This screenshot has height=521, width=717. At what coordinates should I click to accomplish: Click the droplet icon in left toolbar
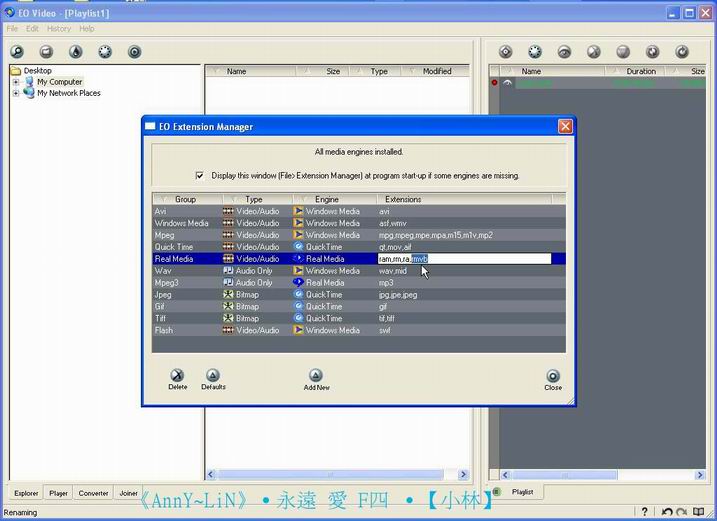click(x=76, y=52)
